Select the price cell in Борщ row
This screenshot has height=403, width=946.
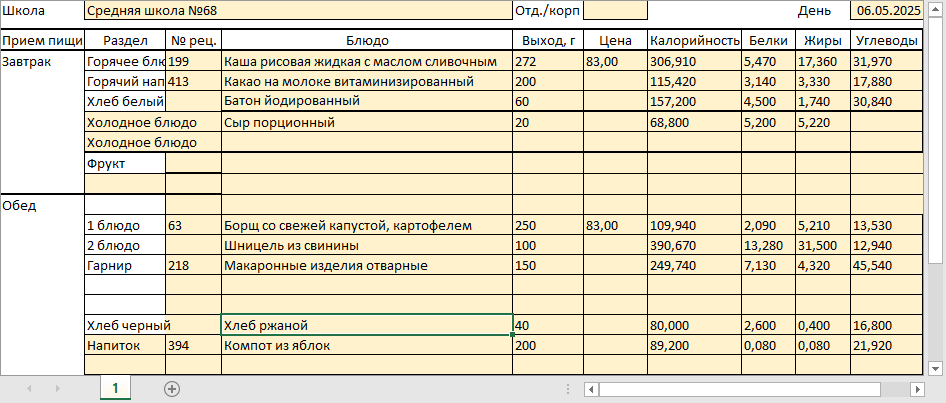tap(615, 226)
